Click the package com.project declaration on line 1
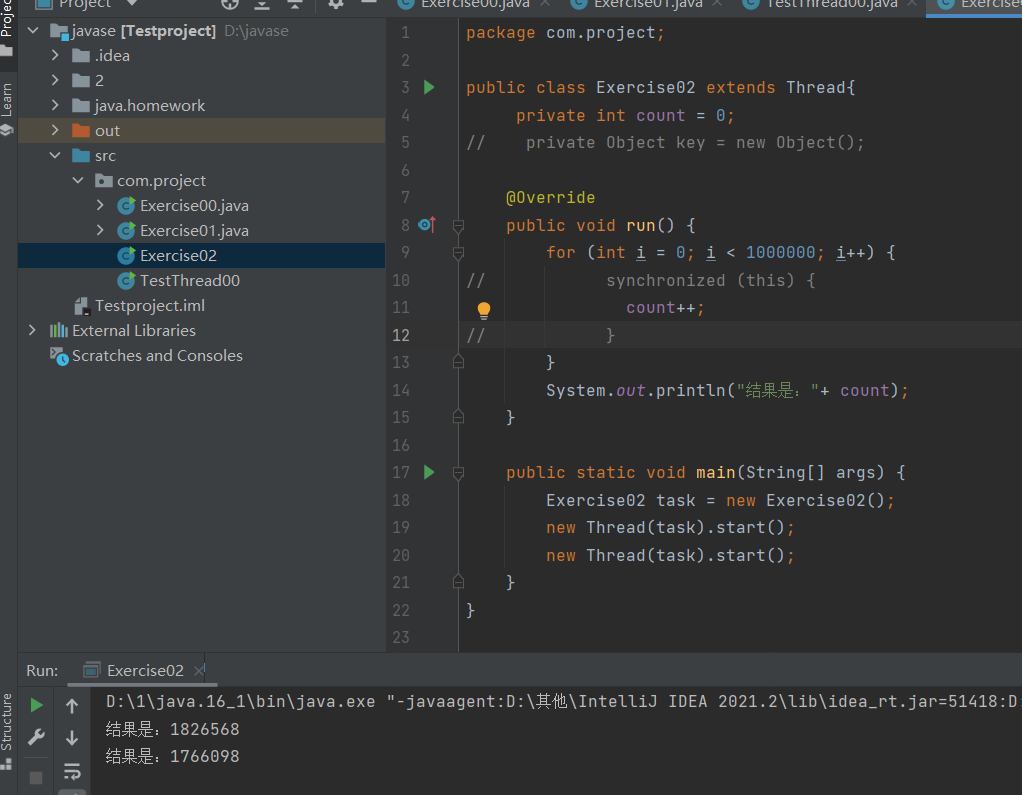This screenshot has width=1022, height=795. pos(565,33)
